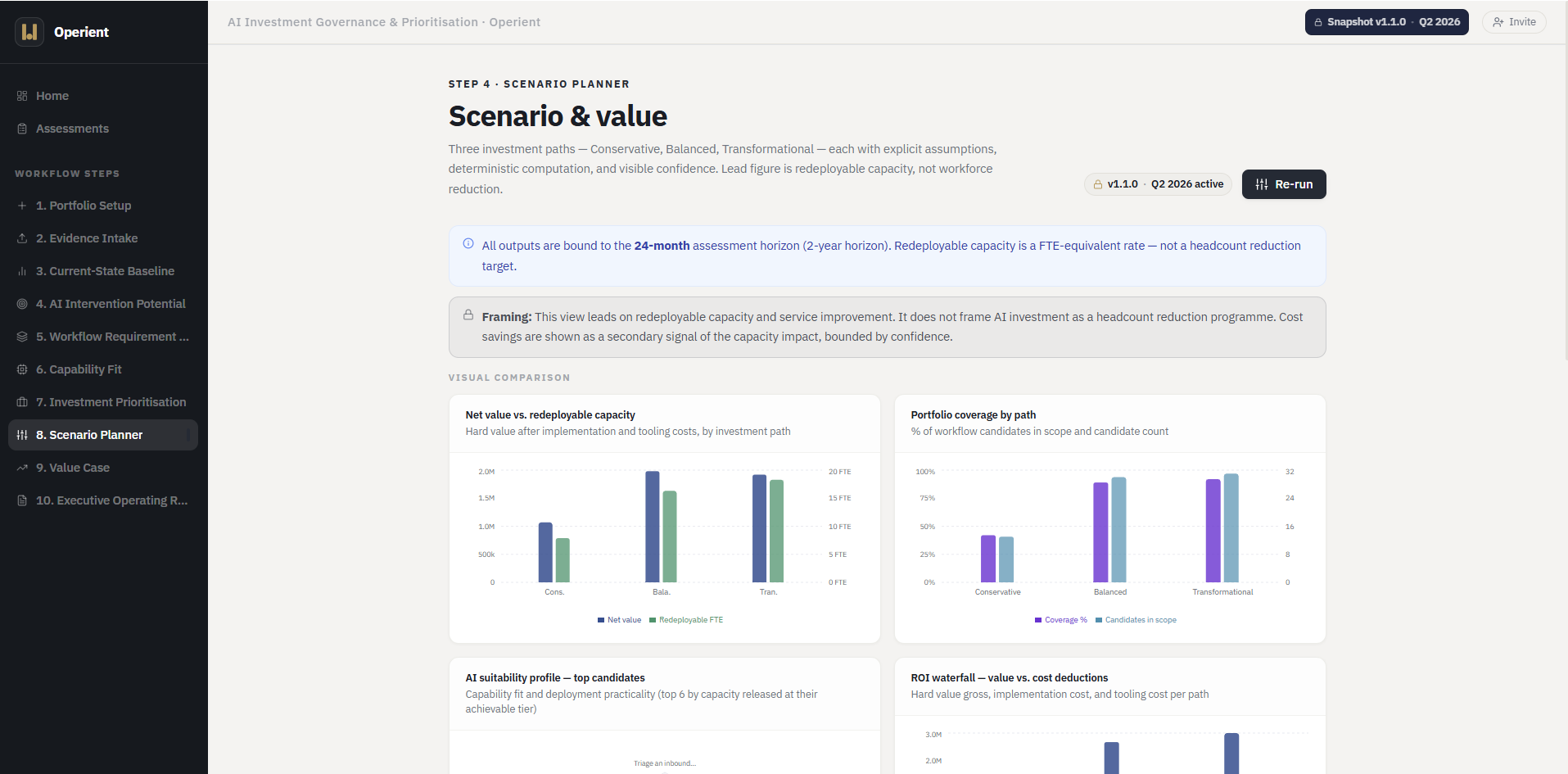Click the Balanced net value bar
Screen dimensions: 1568x774
653,527
